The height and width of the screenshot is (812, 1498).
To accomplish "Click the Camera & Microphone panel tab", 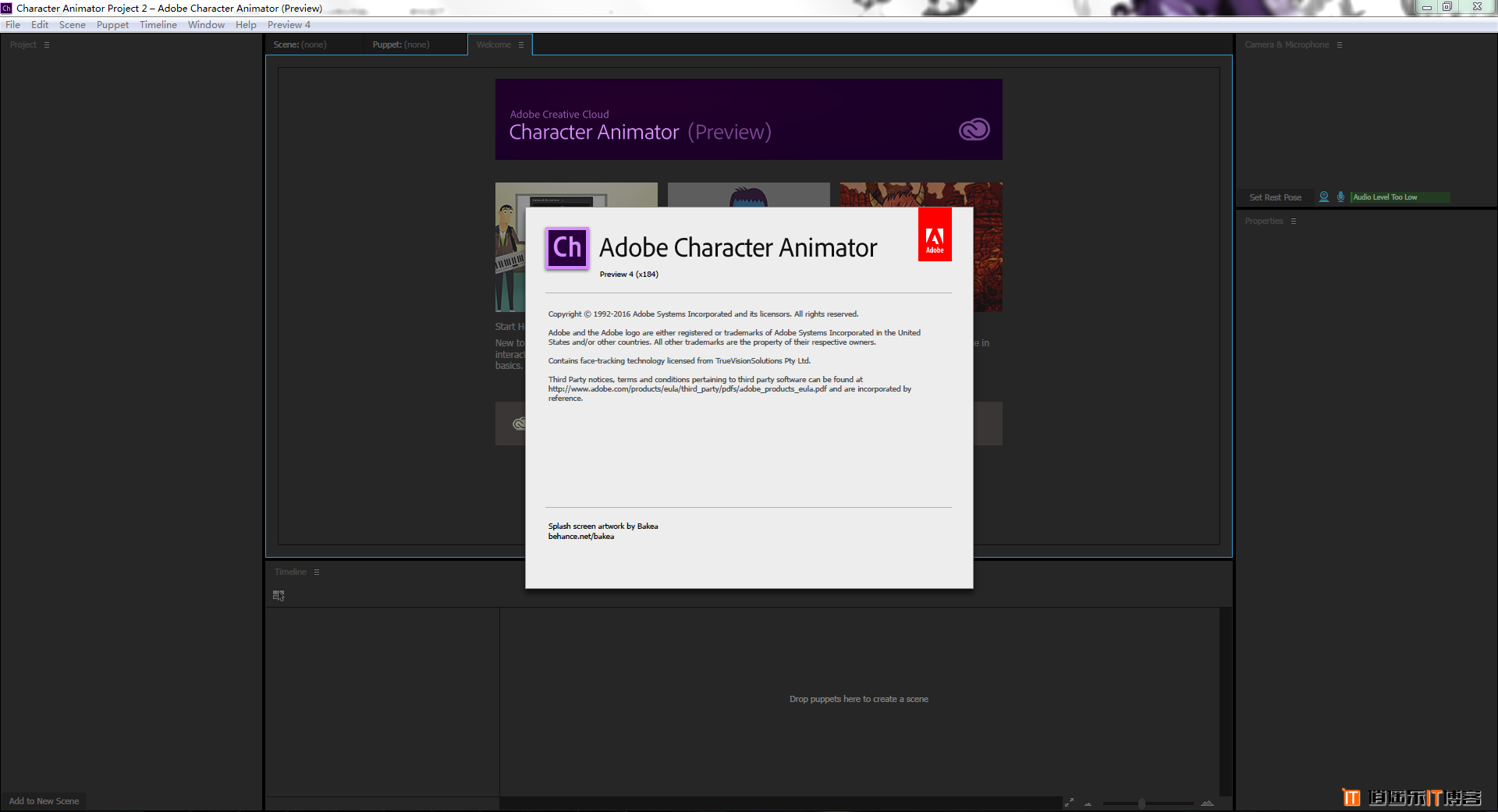I will tap(1287, 45).
